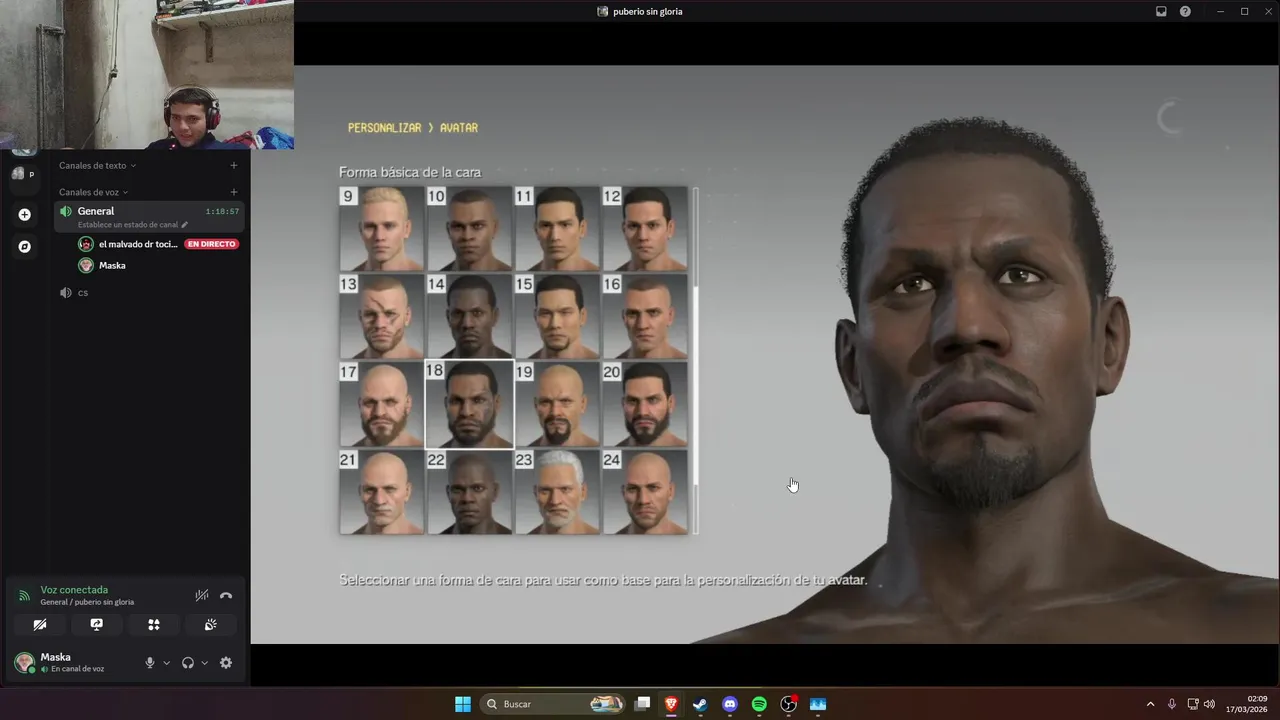Open the General voice channel

click(x=149, y=216)
